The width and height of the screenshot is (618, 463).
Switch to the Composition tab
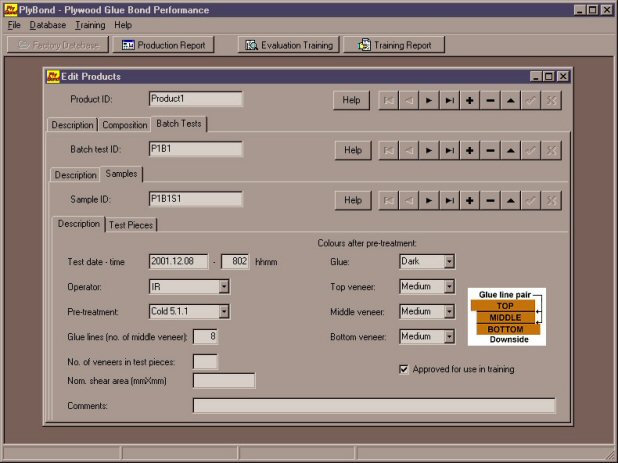[125, 125]
